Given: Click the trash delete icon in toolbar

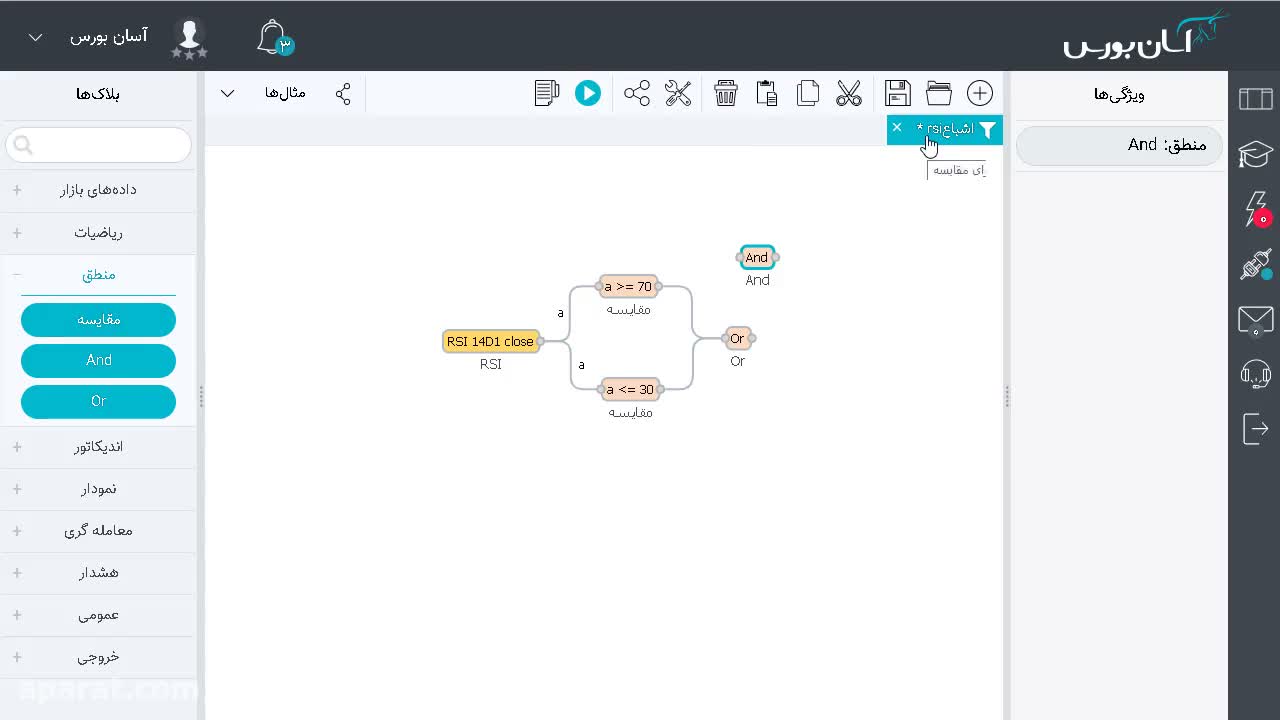Looking at the screenshot, I should (x=726, y=93).
